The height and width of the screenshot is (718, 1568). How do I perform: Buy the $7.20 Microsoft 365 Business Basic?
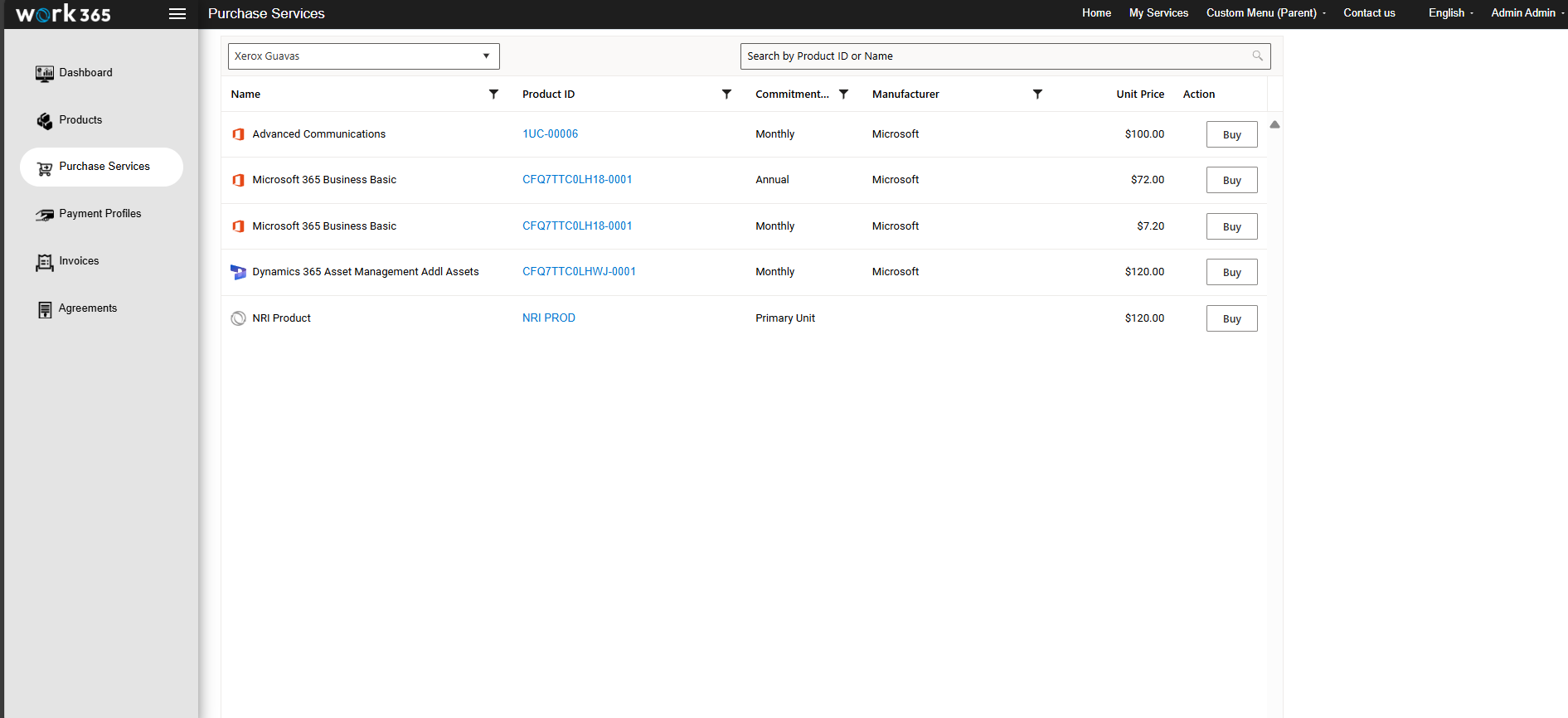tap(1231, 226)
